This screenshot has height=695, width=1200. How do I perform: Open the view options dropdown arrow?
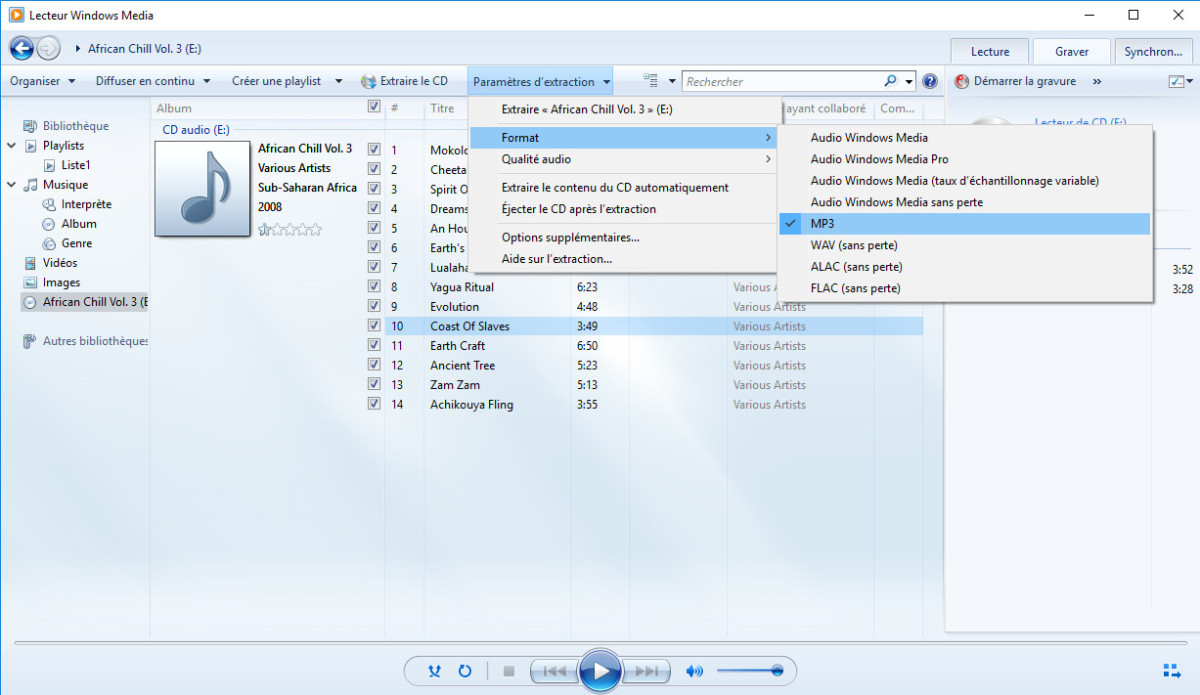(672, 81)
